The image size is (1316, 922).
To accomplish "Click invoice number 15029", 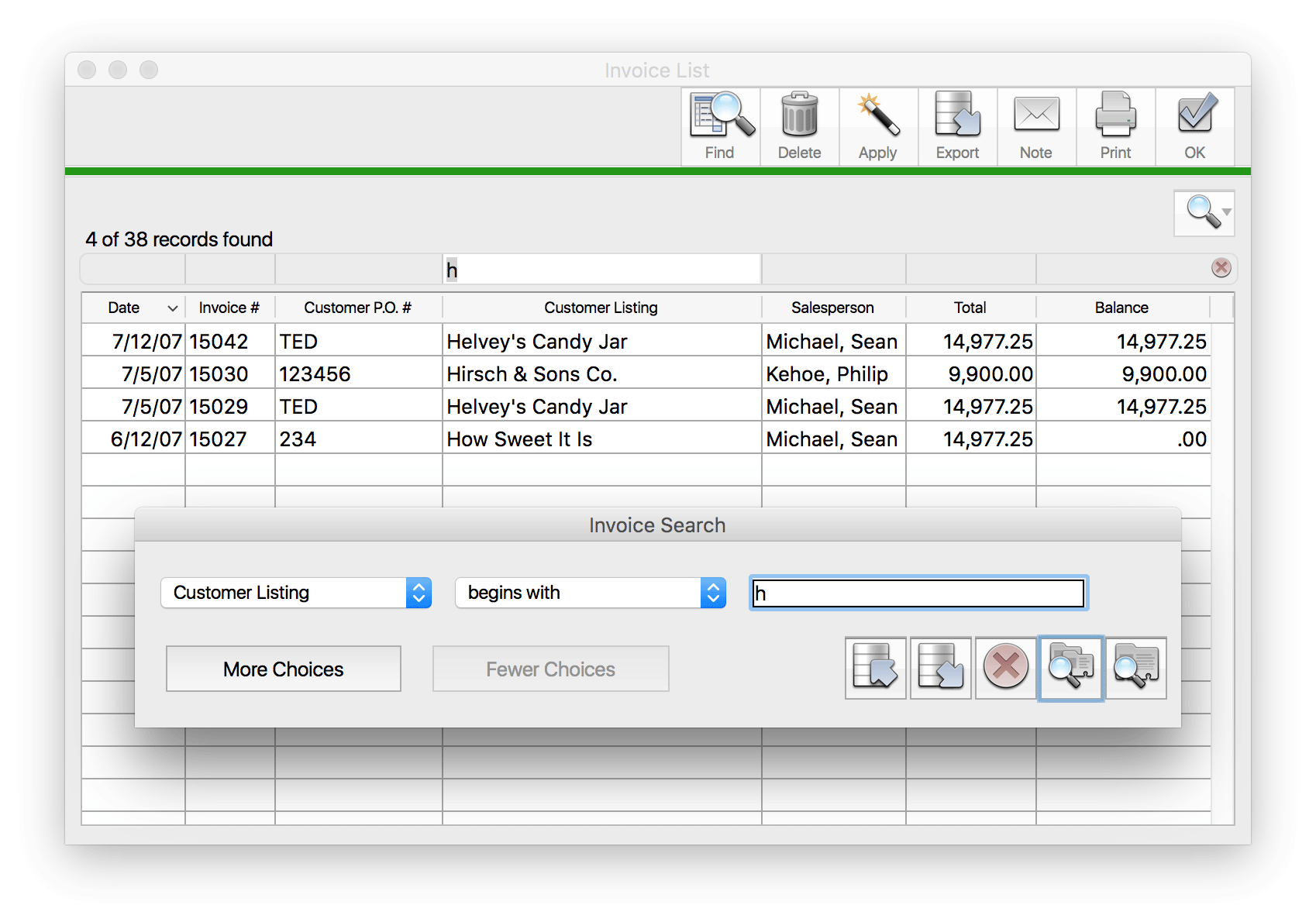I will [x=229, y=406].
